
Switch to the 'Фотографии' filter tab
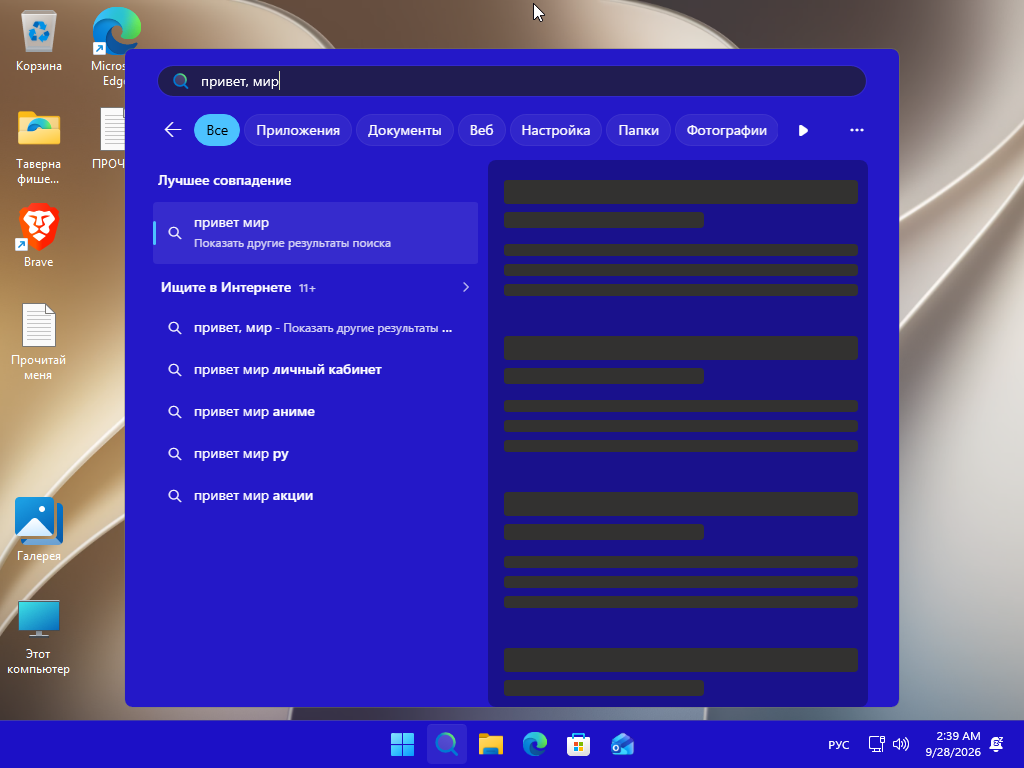pyautogui.click(x=726, y=130)
